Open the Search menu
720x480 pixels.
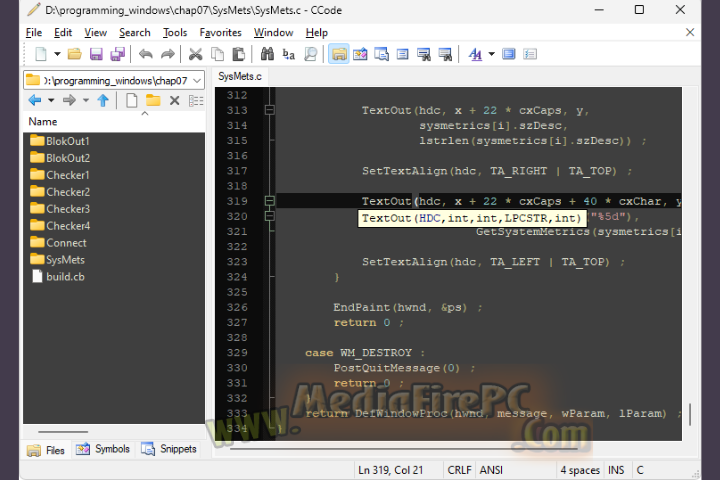[135, 33]
